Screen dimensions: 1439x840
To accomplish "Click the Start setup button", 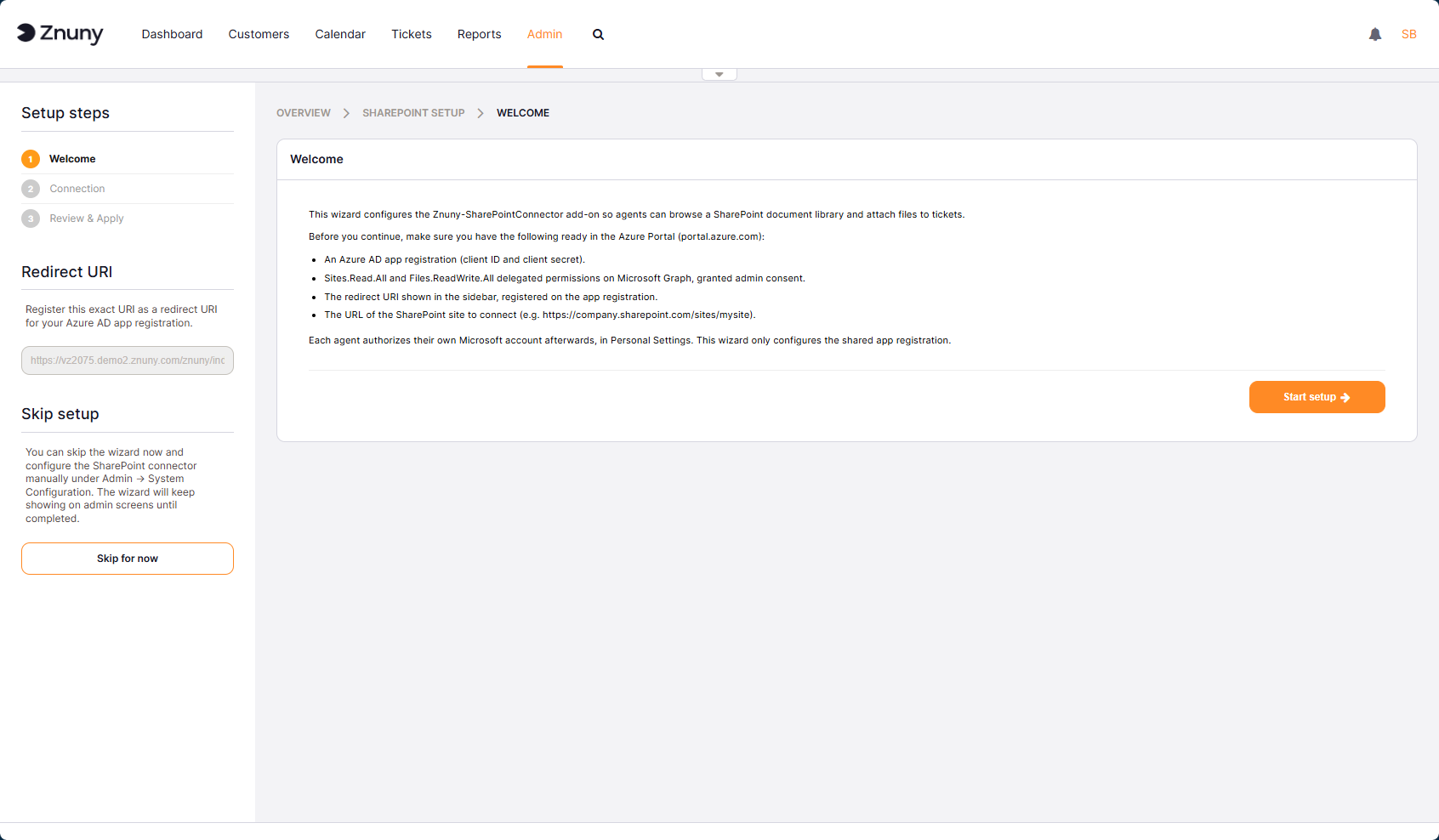I will point(1317,397).
